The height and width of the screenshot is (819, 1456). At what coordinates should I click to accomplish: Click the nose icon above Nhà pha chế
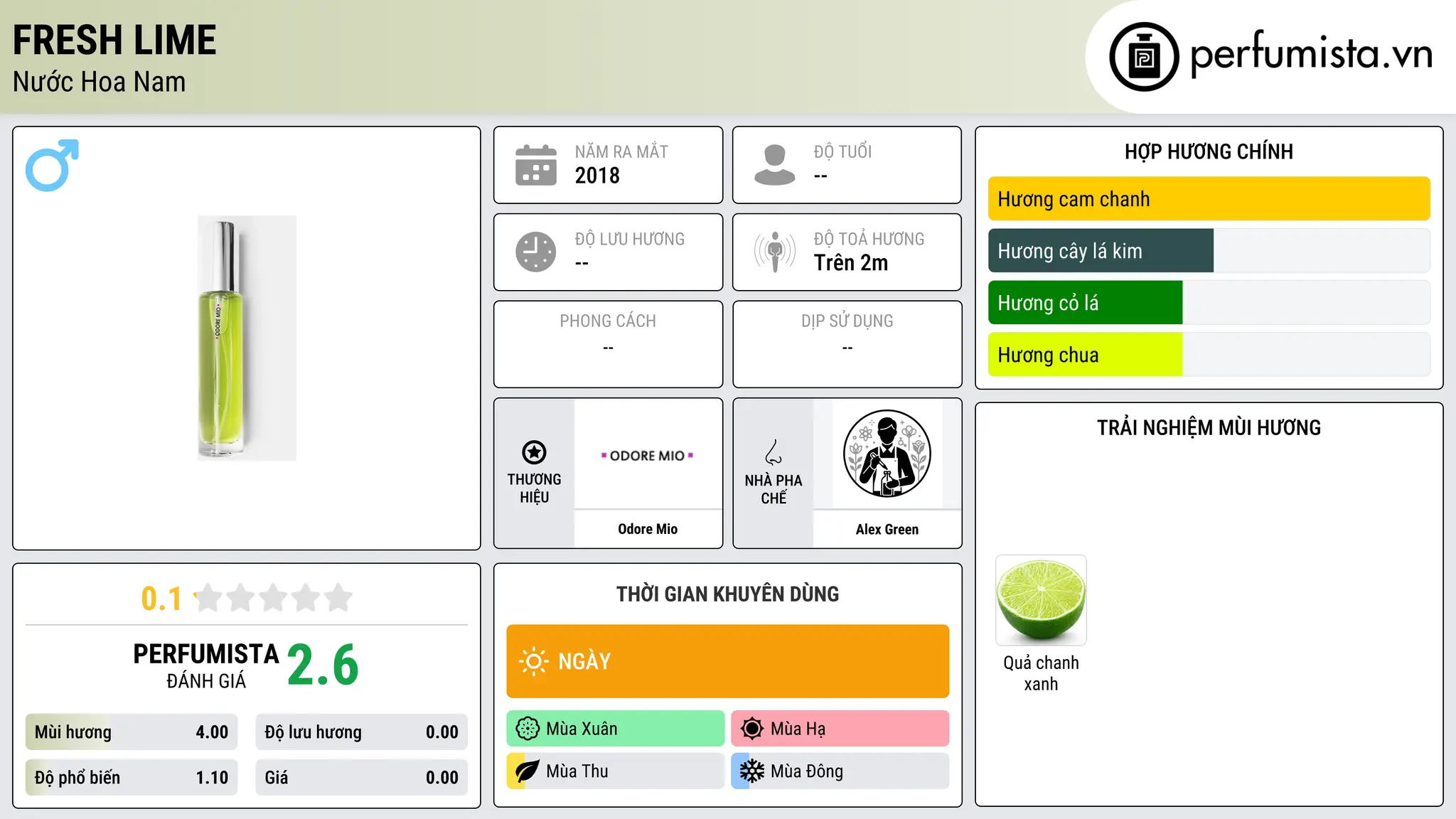(x=773, y=452)
